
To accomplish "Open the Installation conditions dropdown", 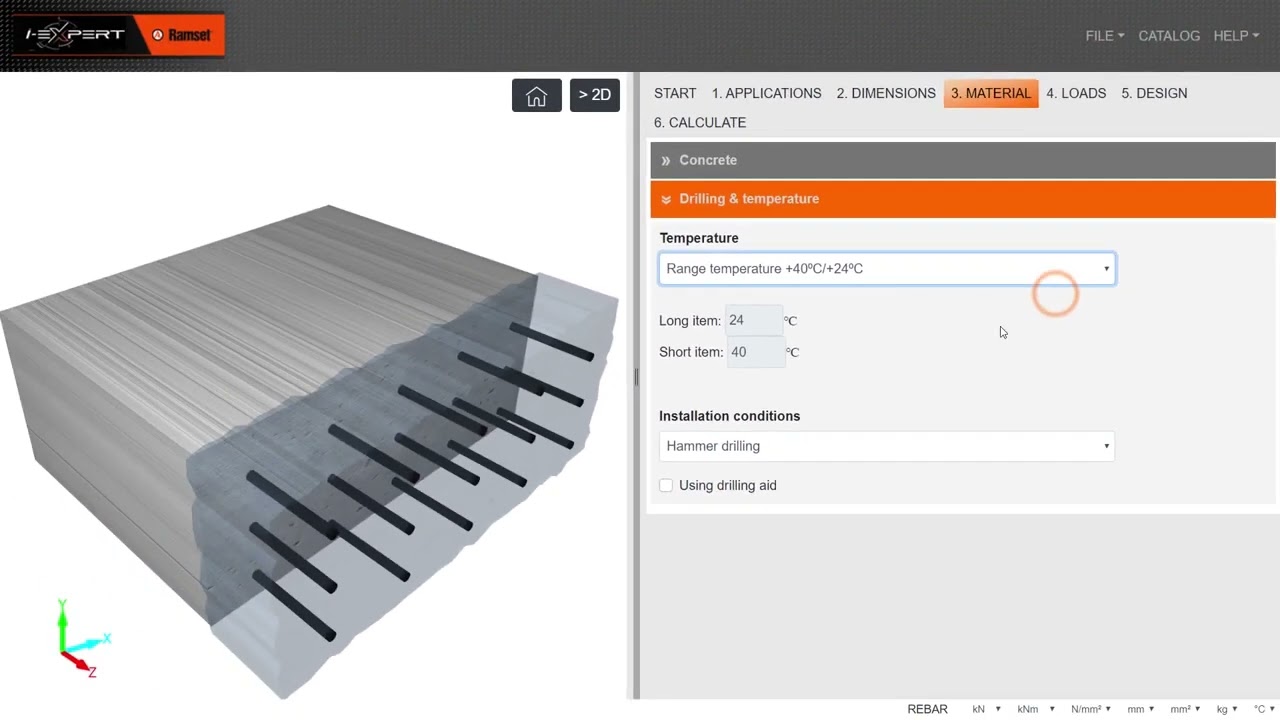I will pyautogui.click(x=887, y=446).
